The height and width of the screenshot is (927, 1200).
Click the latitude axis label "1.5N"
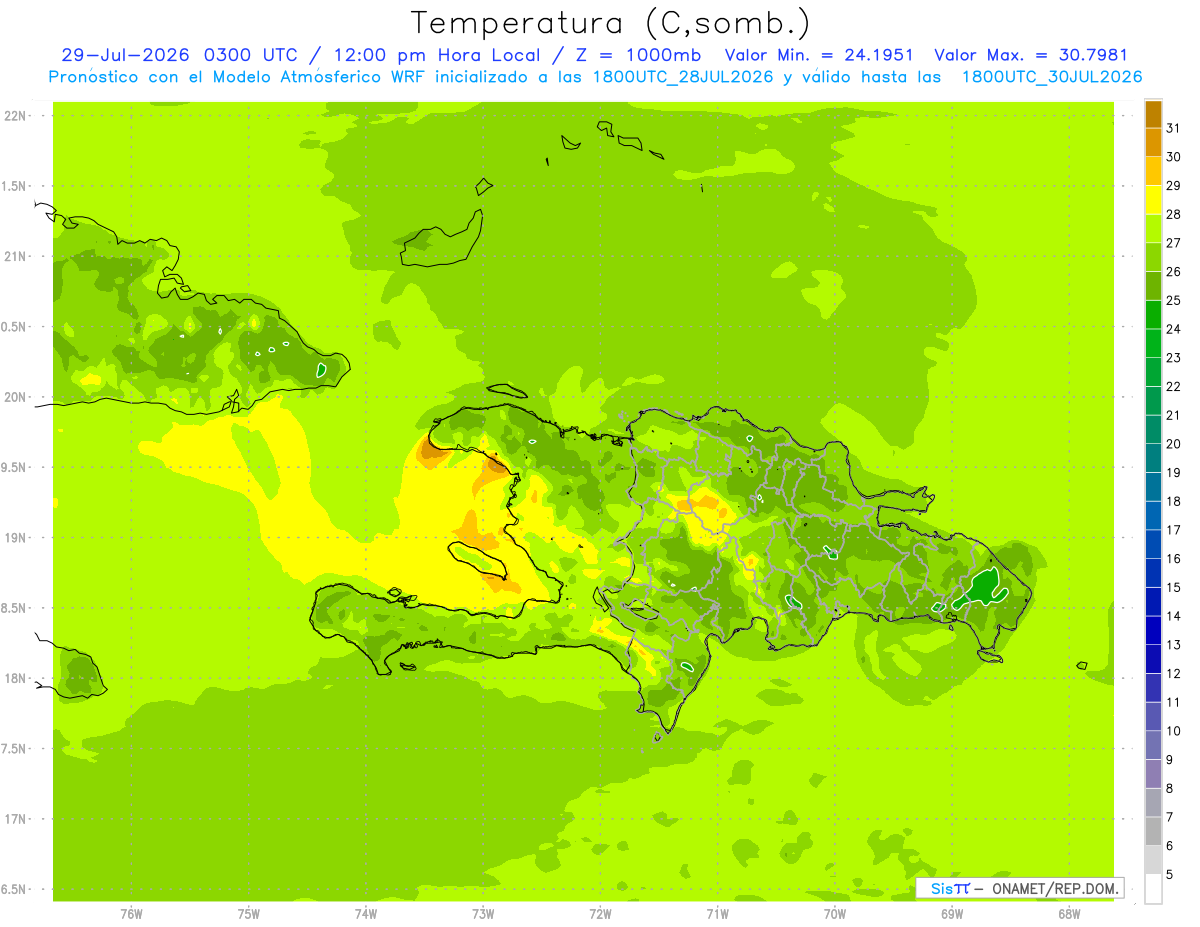click(x=14, y=186)
